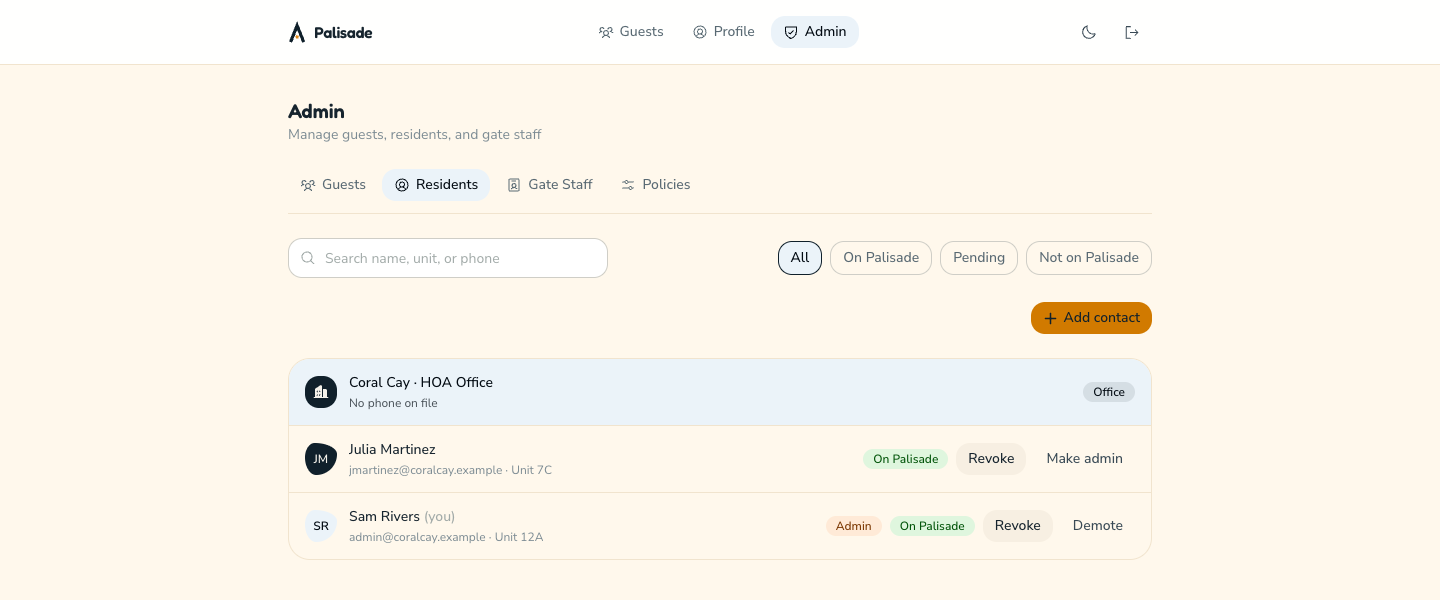Focus the search name, unit, or phone field
This screenshot has height=600, width=1440.
(x=448, y=258)
